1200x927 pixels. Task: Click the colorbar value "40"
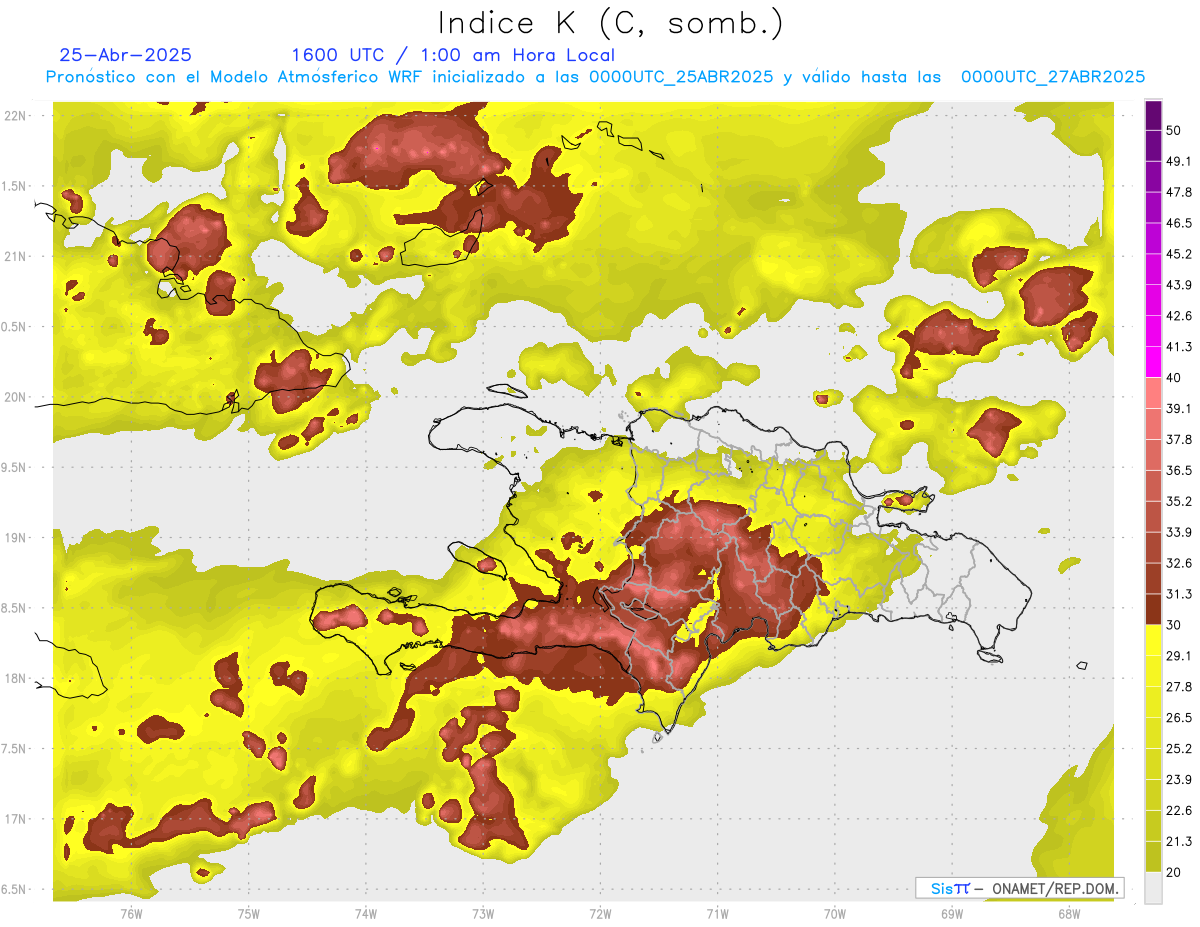(1176, 378)
